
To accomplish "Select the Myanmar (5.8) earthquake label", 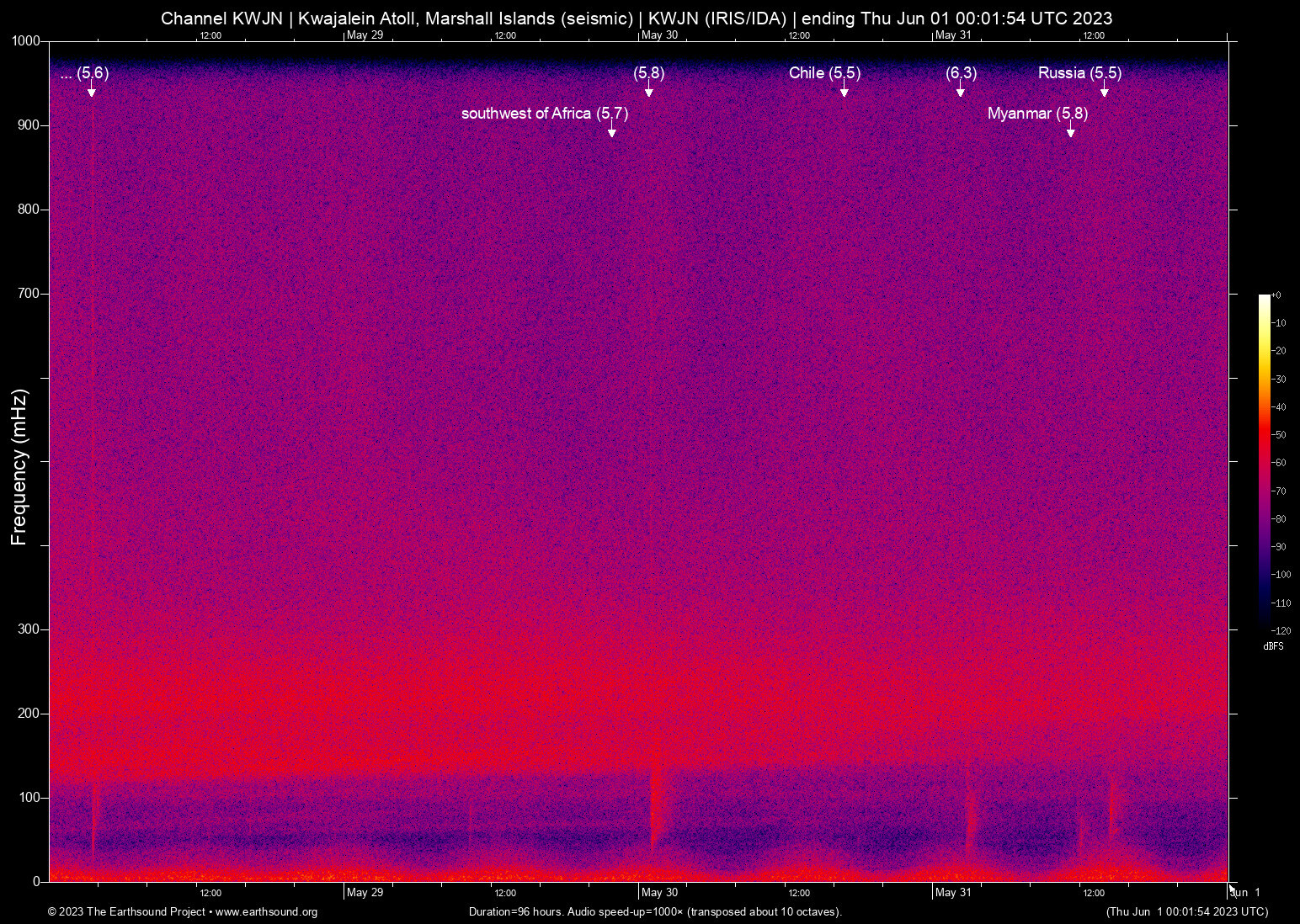I will point(1037,113).
